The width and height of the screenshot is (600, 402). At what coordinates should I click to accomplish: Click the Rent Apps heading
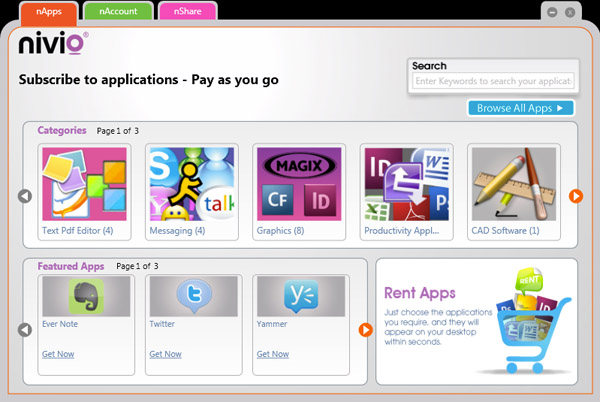pos(420,293)
